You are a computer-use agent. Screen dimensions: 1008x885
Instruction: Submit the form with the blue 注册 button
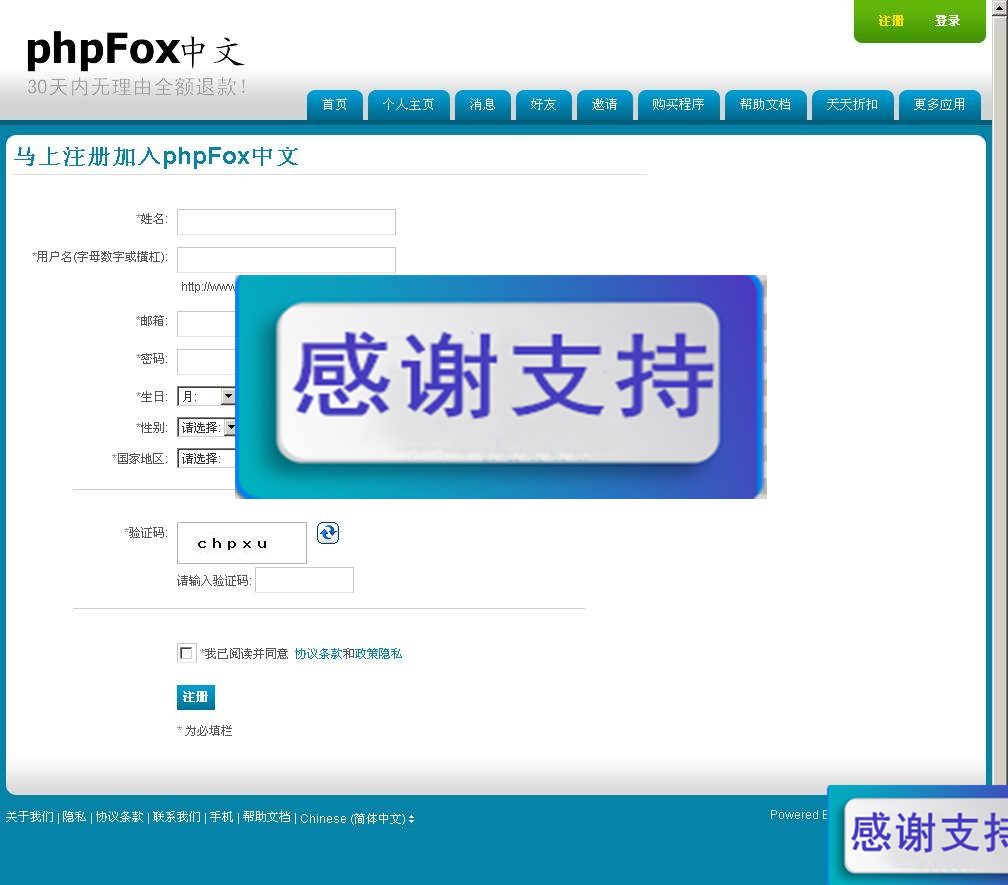point(195,697)
